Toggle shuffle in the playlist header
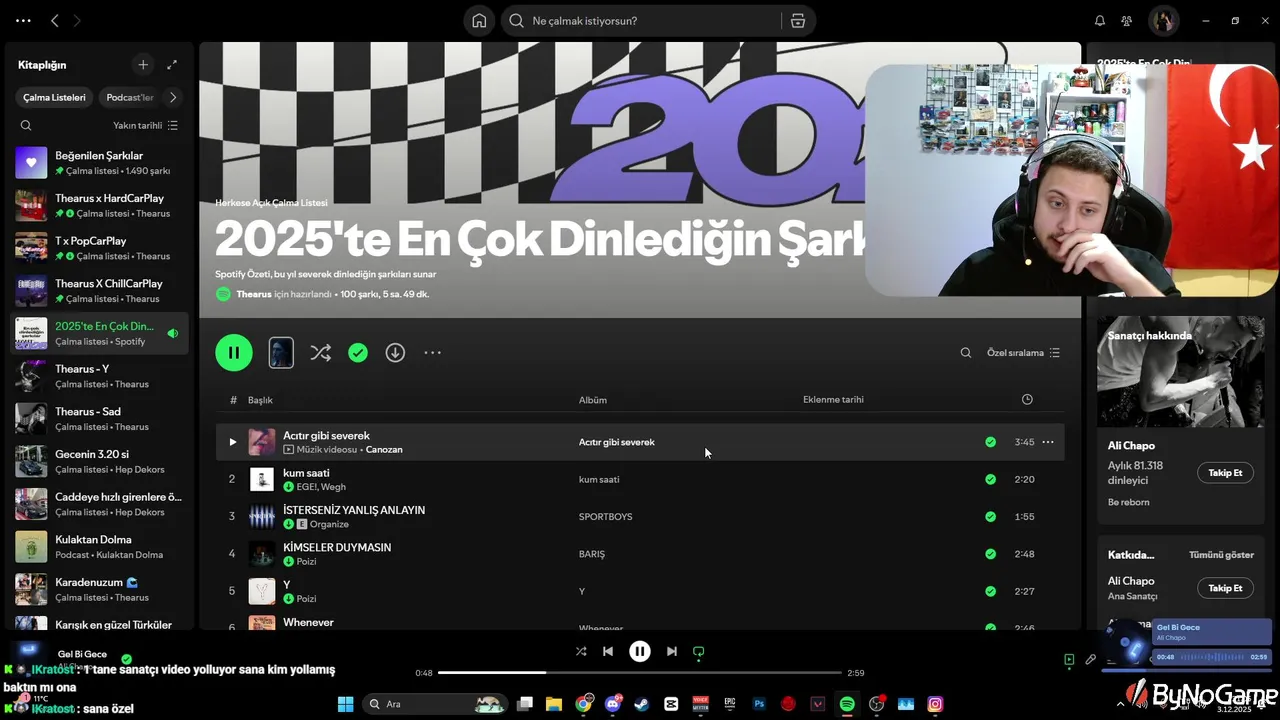Image resolution: width=1280 pixels, height=720 pixels. 320,352
